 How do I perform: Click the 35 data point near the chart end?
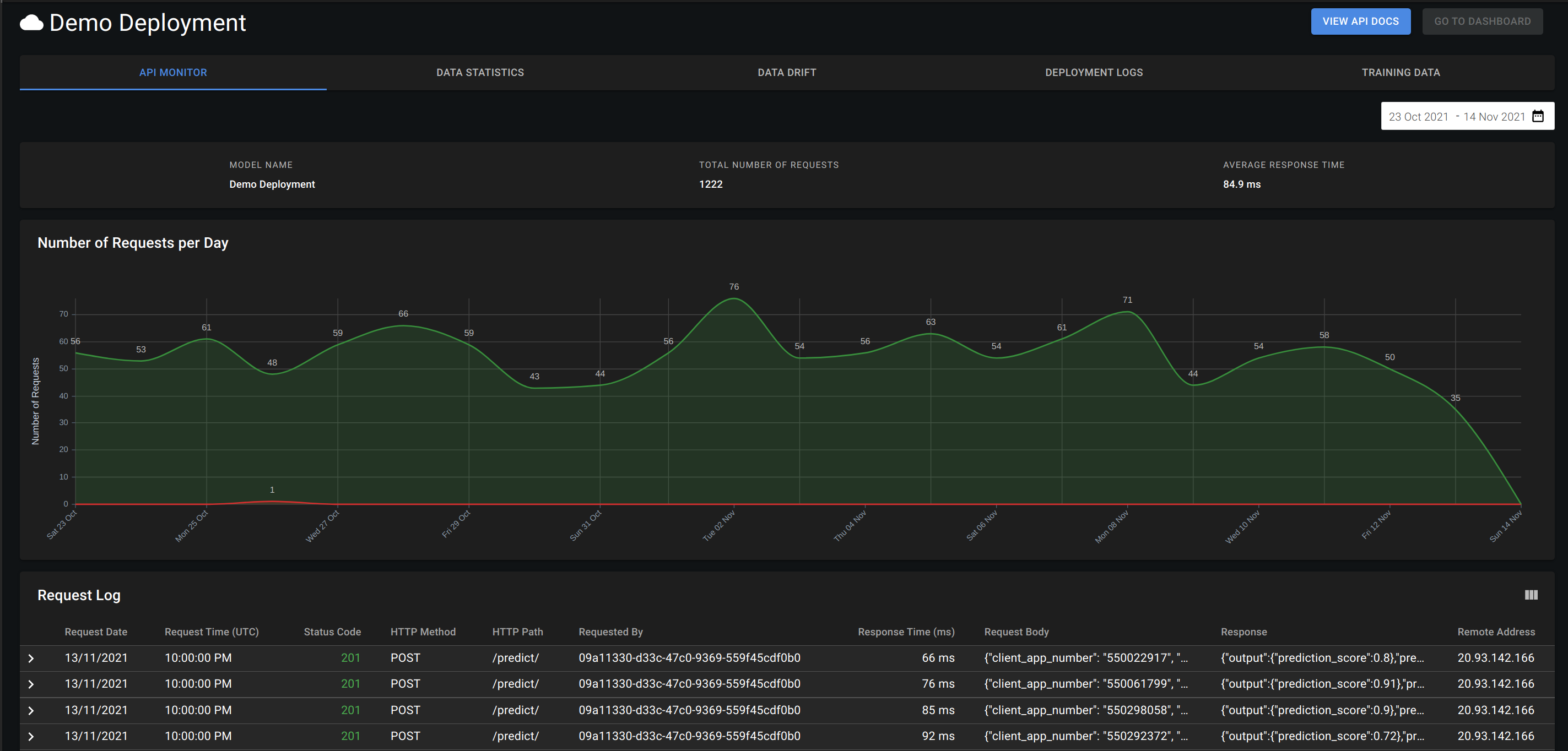tap(1455, 408)
